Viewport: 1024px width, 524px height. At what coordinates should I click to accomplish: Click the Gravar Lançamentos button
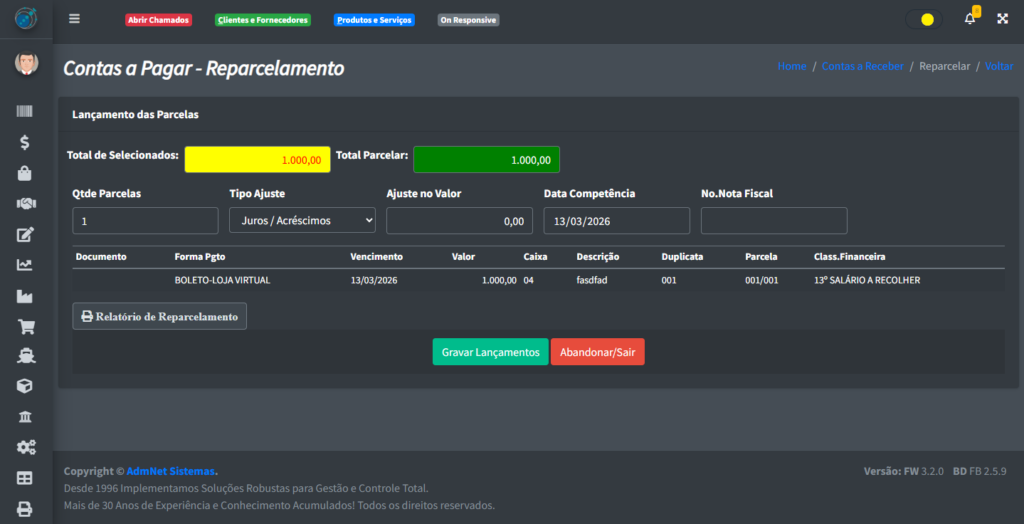[x=490, y=352]
